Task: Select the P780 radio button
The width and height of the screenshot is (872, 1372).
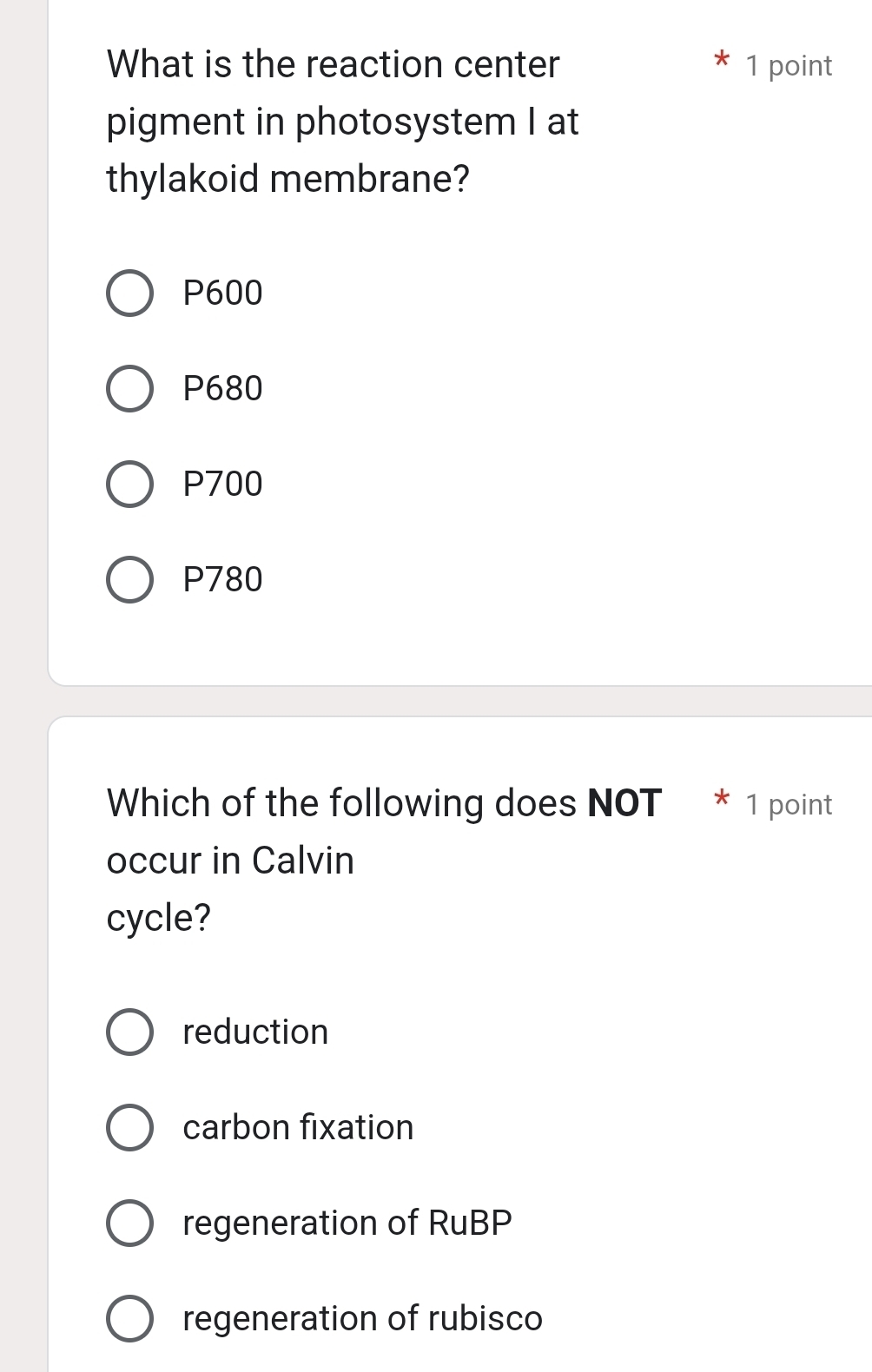Action: (x=129, y=579)
